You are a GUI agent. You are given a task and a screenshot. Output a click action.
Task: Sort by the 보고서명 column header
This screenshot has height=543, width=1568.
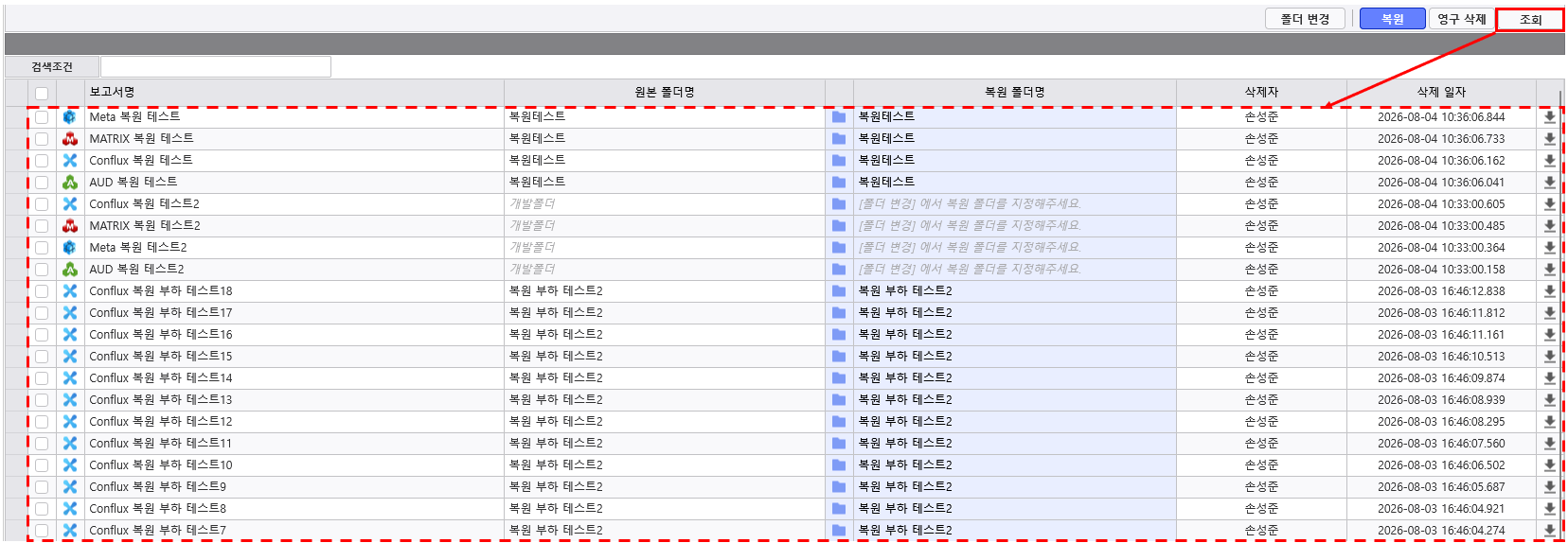(294, 92)
